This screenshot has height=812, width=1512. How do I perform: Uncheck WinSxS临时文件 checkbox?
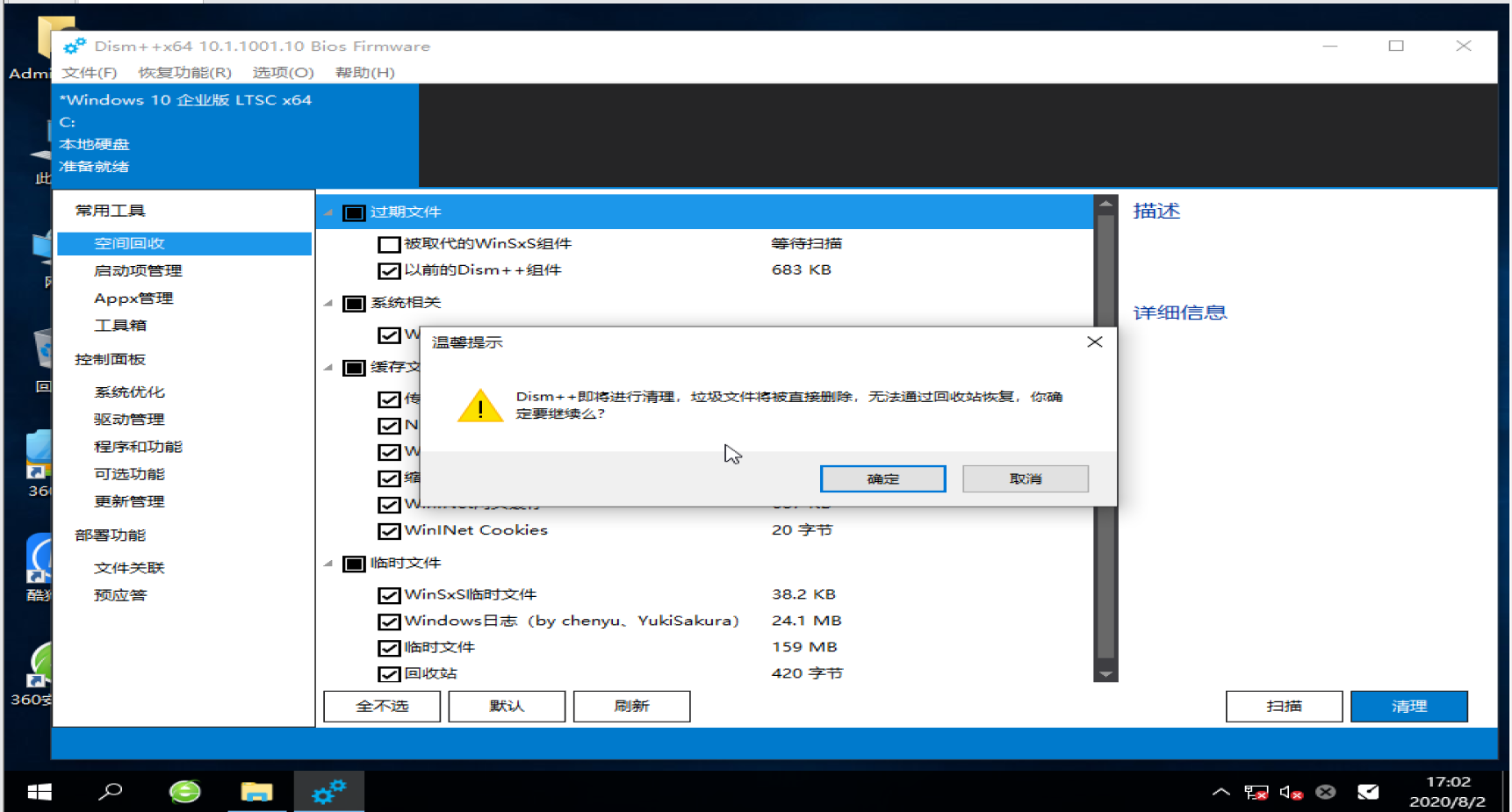coord(389,595)
